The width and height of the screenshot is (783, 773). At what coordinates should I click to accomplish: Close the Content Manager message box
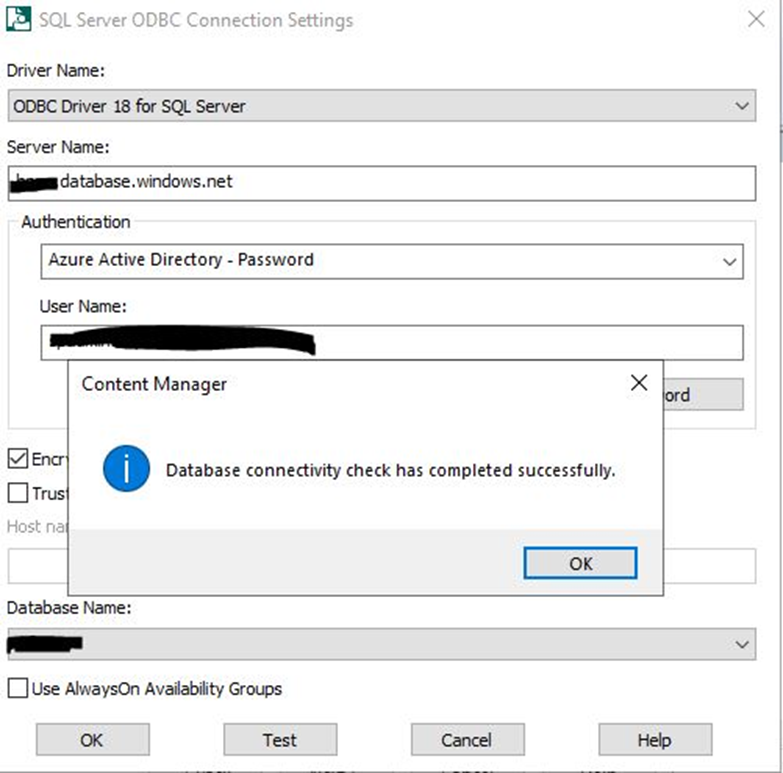[639, 383]
